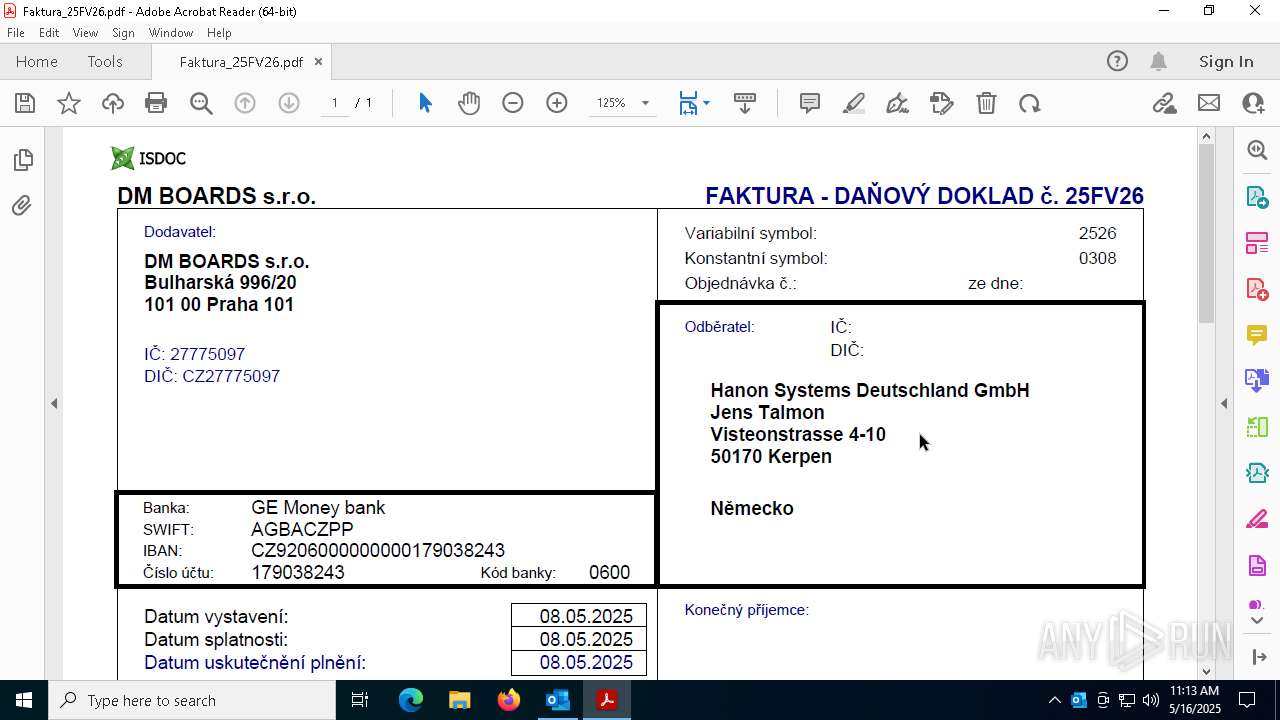
Task: Open page thumbnails panel in left sidebar
Action: [x=22, y=160]
